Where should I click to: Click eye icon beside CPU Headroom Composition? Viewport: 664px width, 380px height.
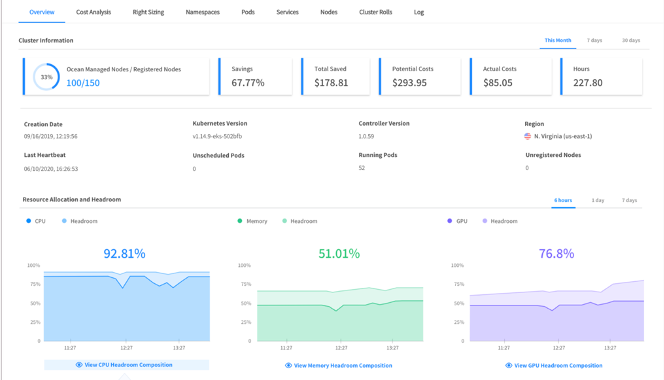(x=79, y=365)
